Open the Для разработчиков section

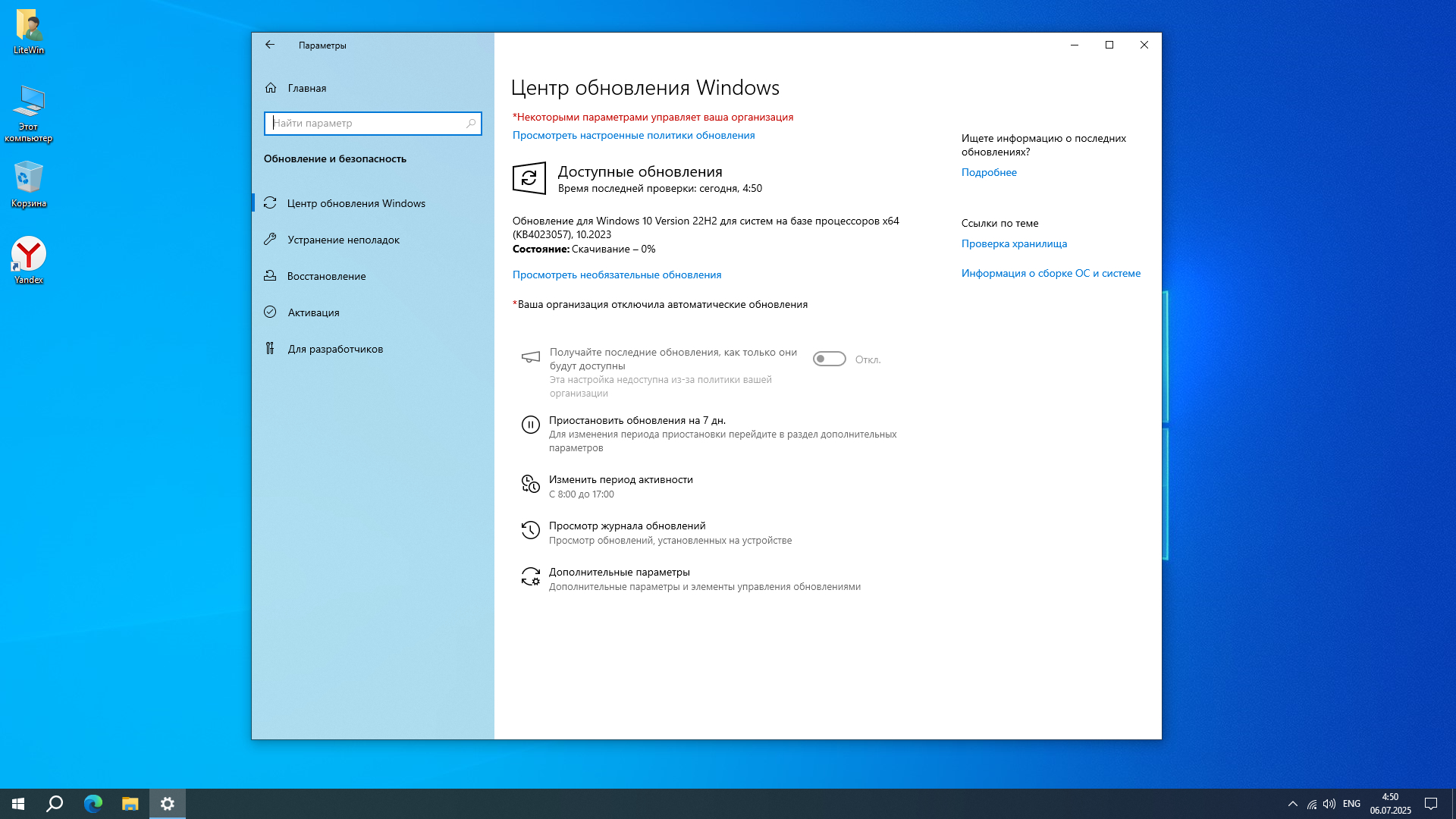pos(335,349)
